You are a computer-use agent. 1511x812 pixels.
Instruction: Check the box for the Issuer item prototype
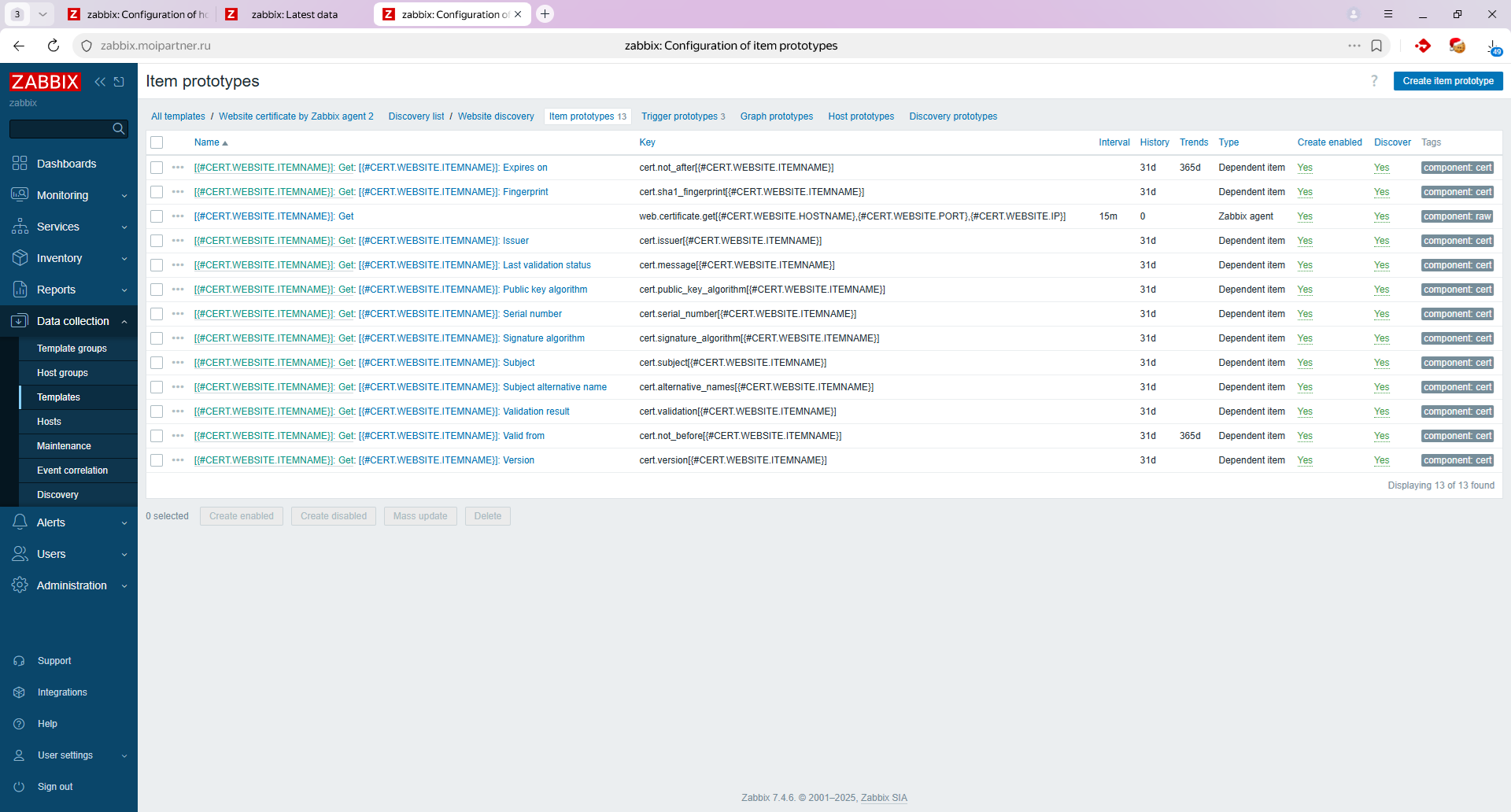pos(157,241)
